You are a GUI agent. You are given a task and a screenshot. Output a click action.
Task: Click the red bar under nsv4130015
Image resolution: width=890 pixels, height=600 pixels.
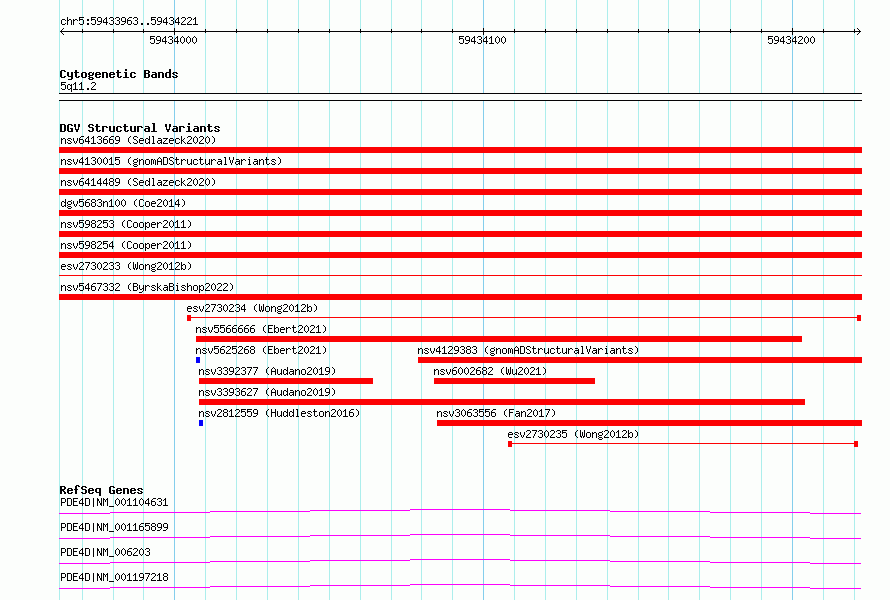pyautogui.click(x=460, y=171)
